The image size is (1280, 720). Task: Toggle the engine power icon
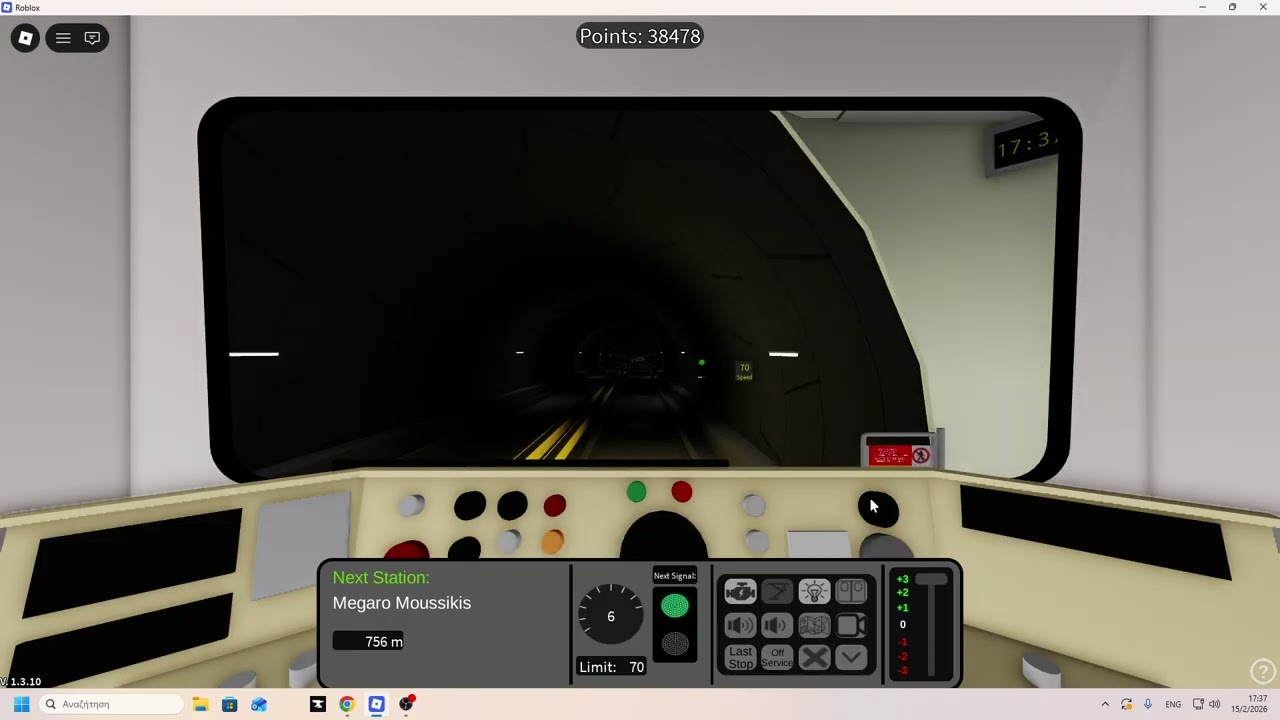click(x=740, y=592)
